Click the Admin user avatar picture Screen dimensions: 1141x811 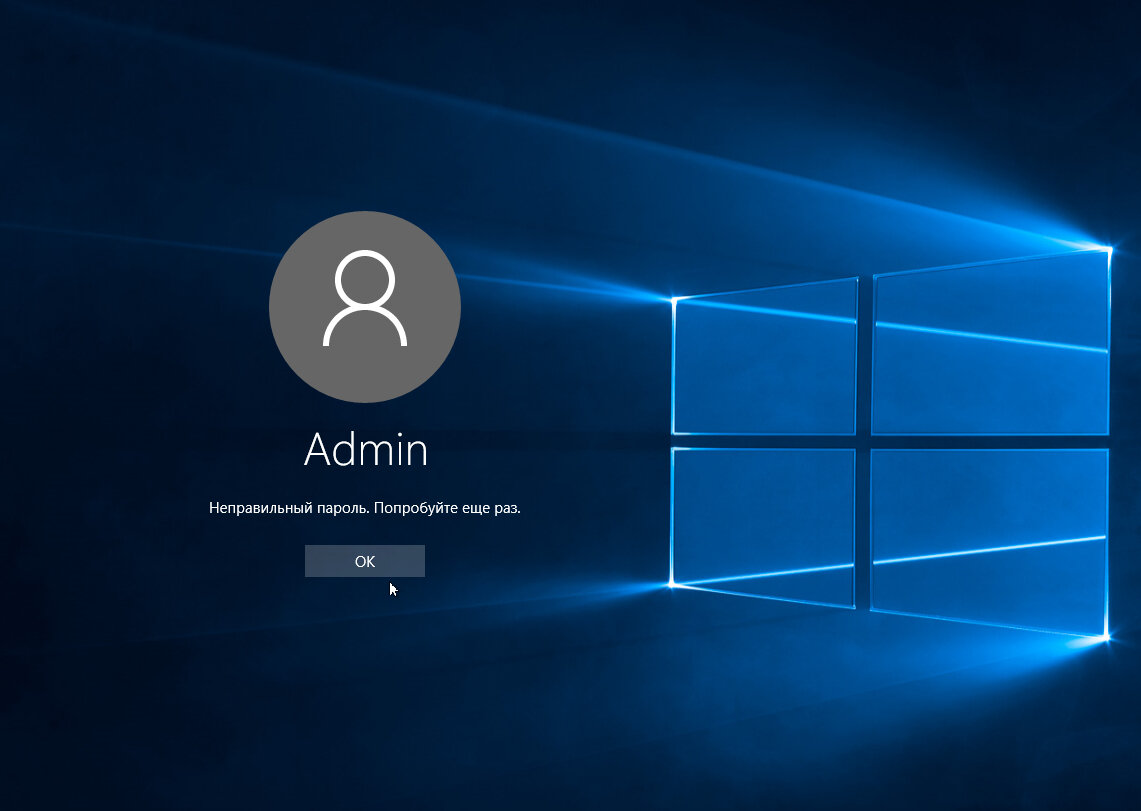coord(365,307)
